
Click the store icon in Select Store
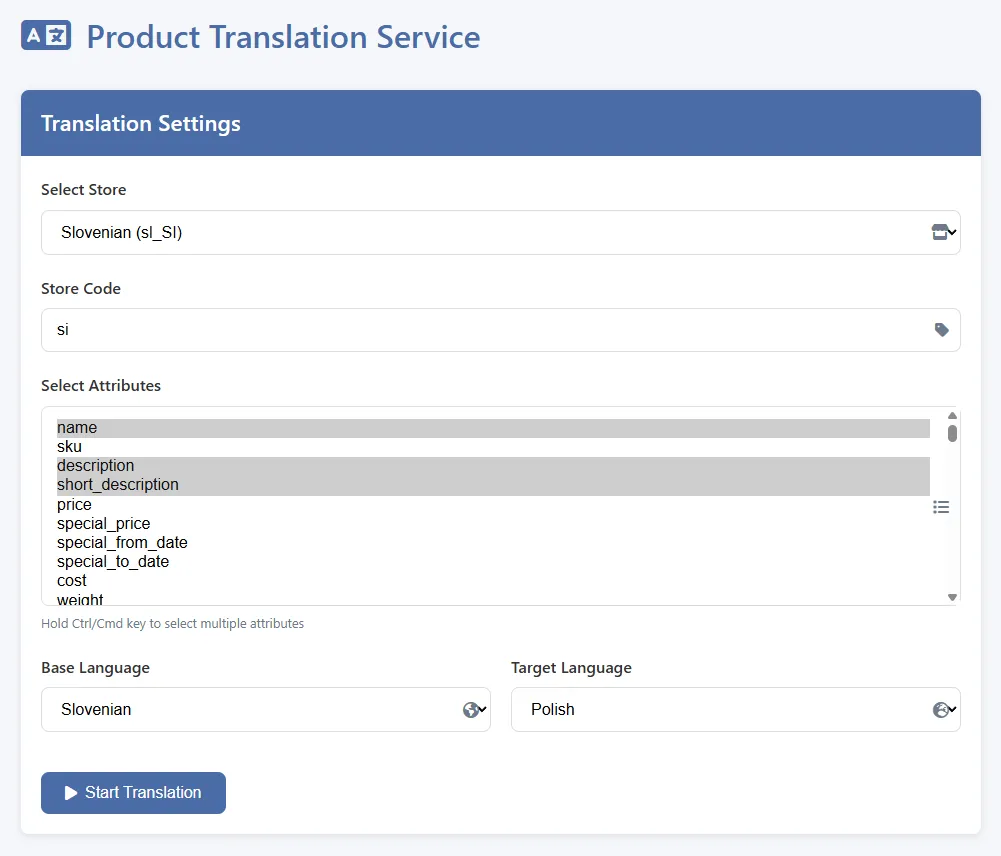pos(939,232)
